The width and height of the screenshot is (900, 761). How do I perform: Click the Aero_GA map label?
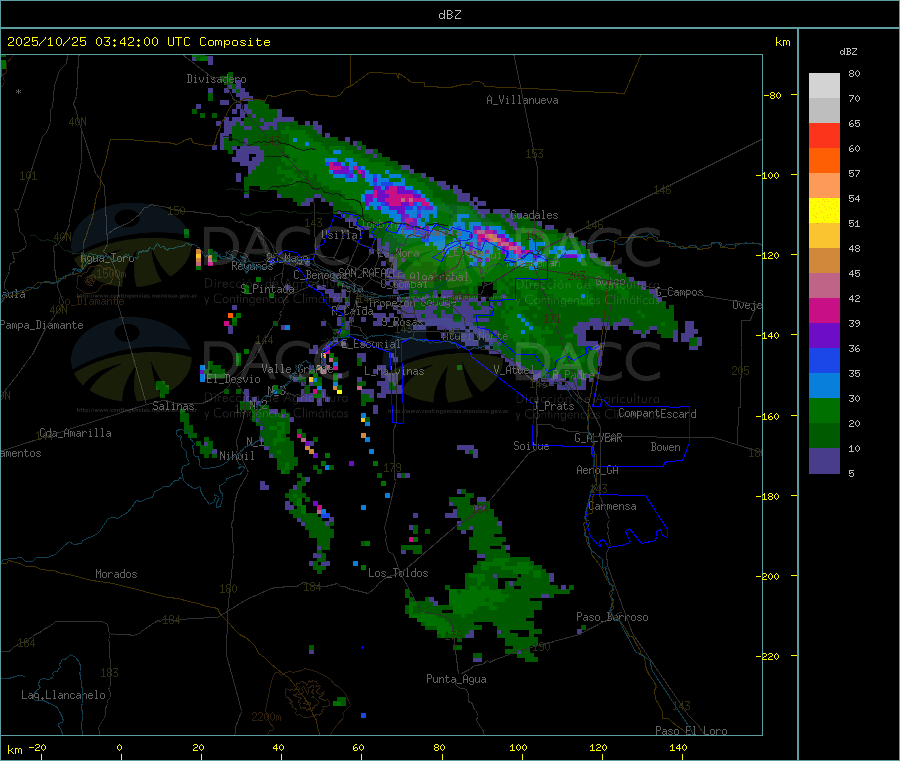[598, 470]
